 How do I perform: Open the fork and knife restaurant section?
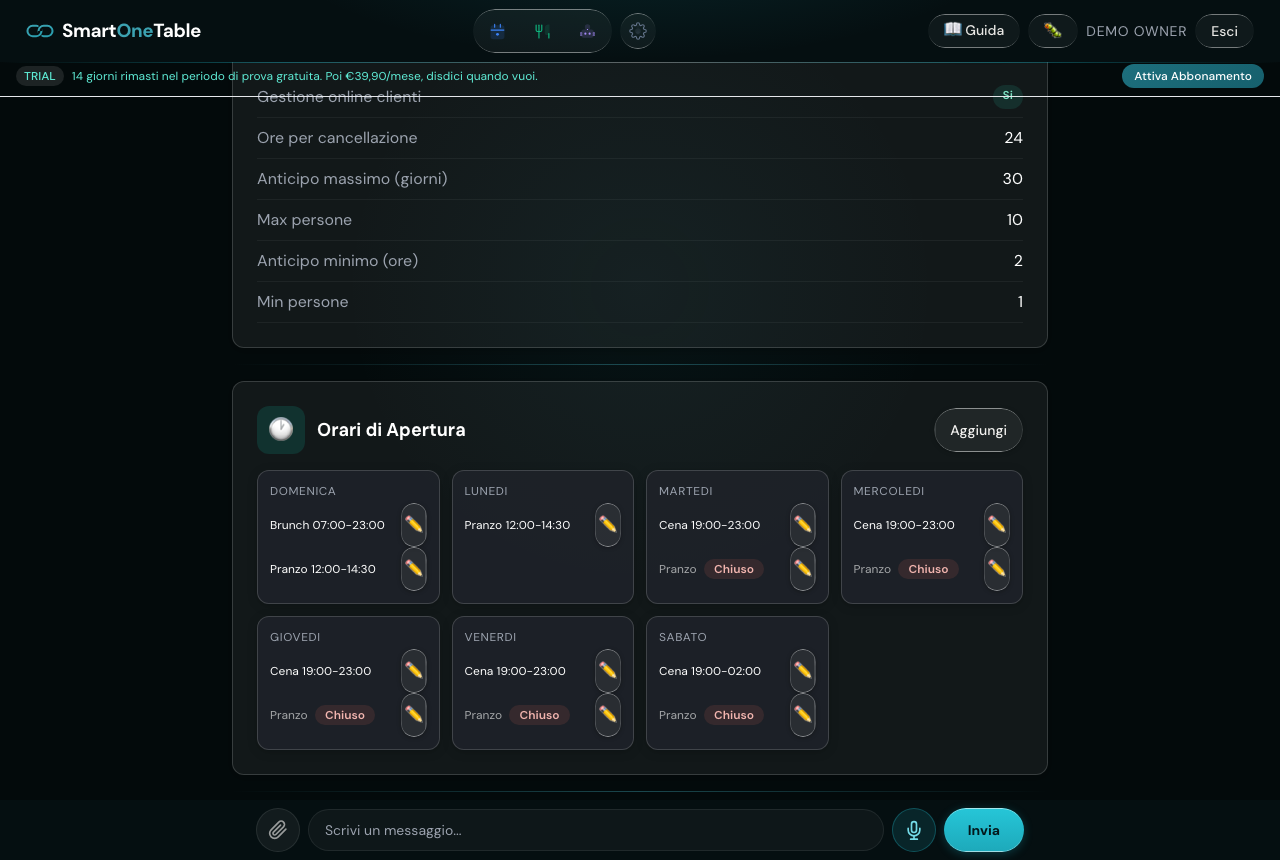pos(542,31)
